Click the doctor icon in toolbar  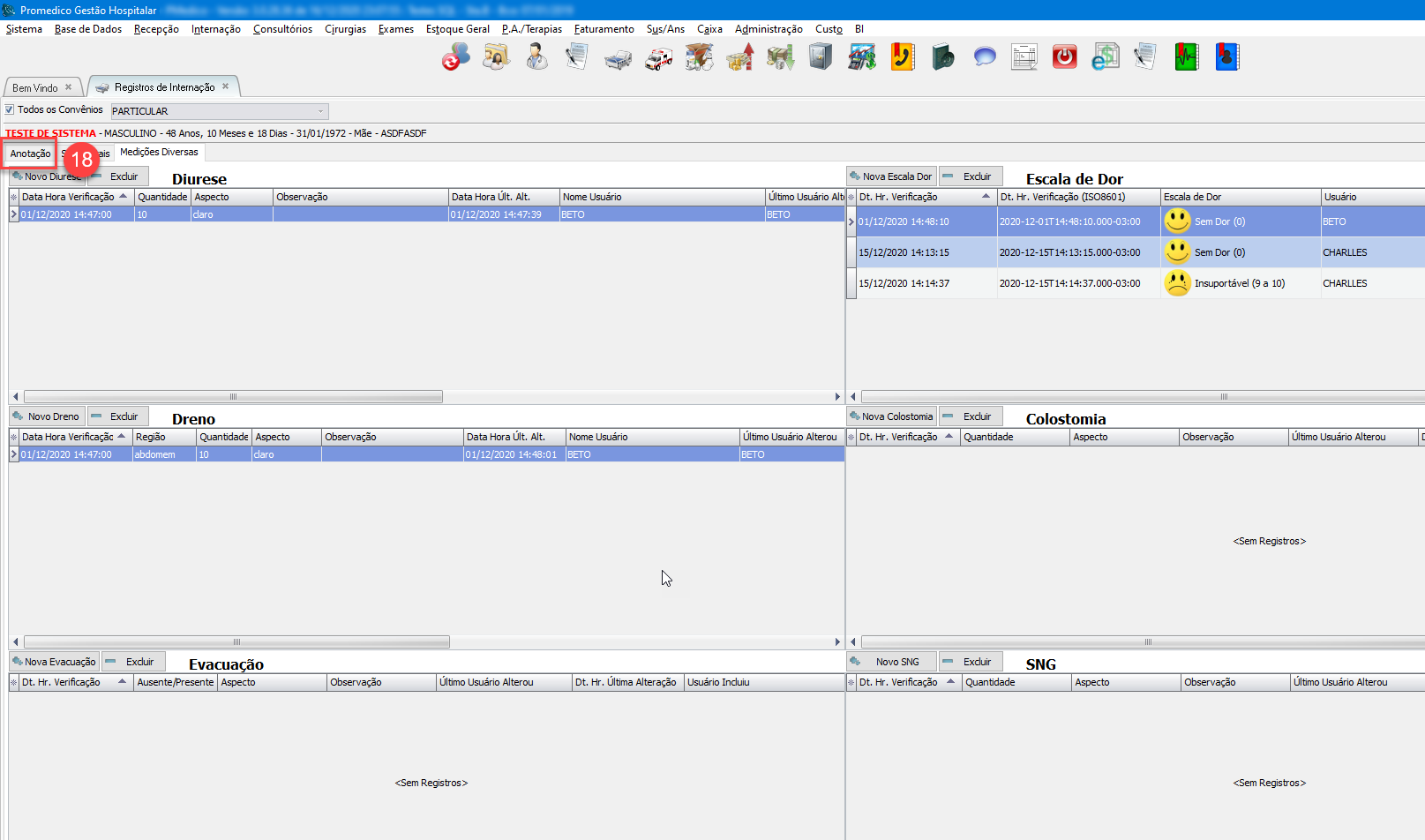(x=536, y=57)
